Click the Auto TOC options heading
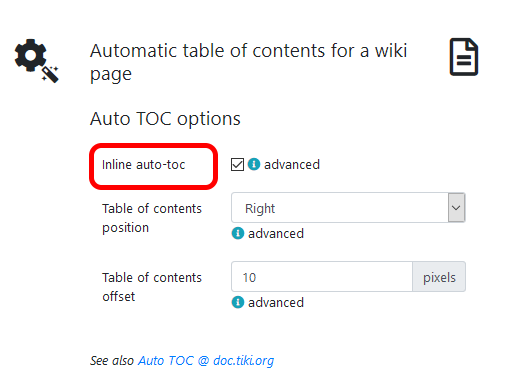The image size is (529, 388). point(165,119)
